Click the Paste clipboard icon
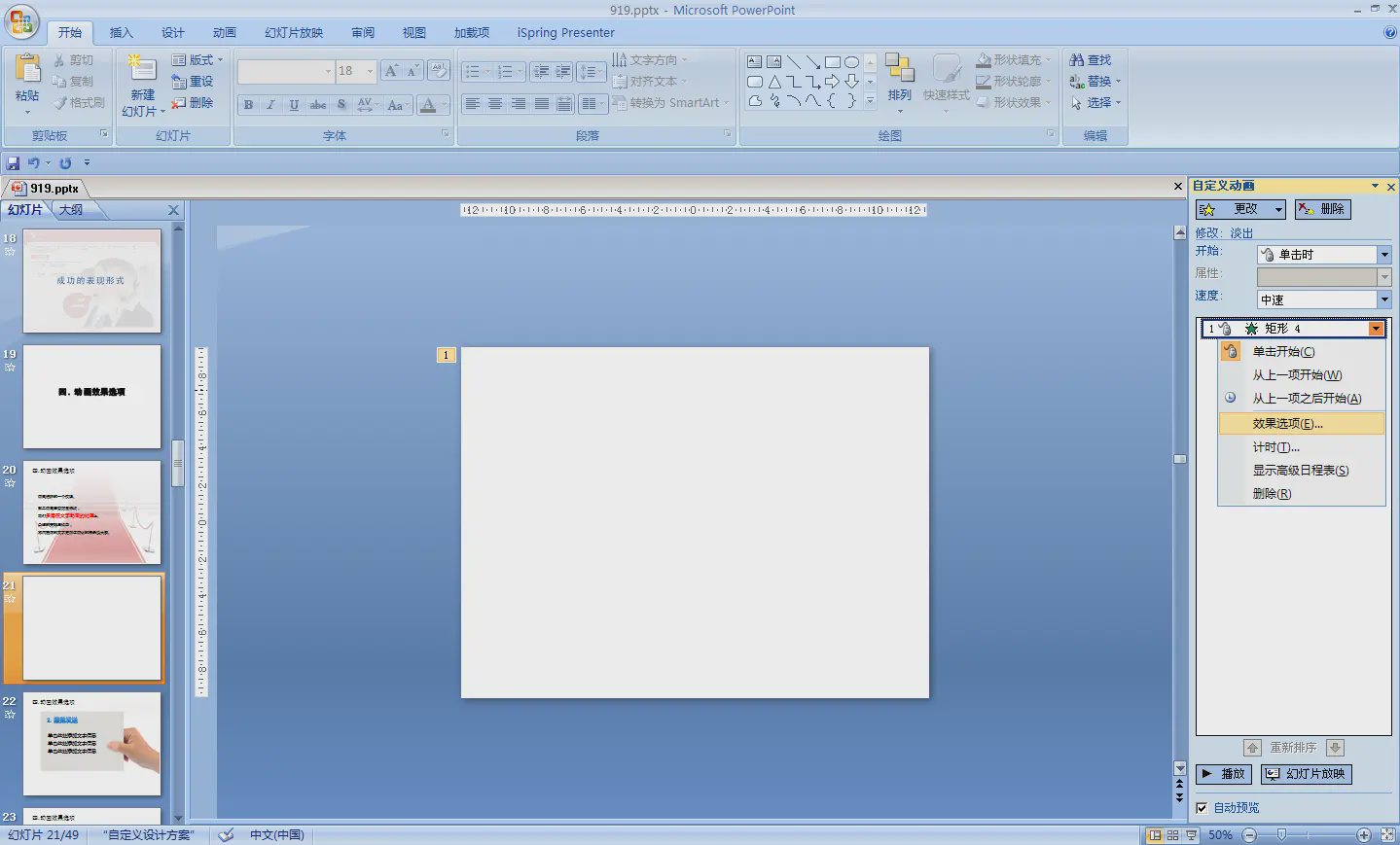The width and height of the screenshot is (1400, 845). click(27, 70)
